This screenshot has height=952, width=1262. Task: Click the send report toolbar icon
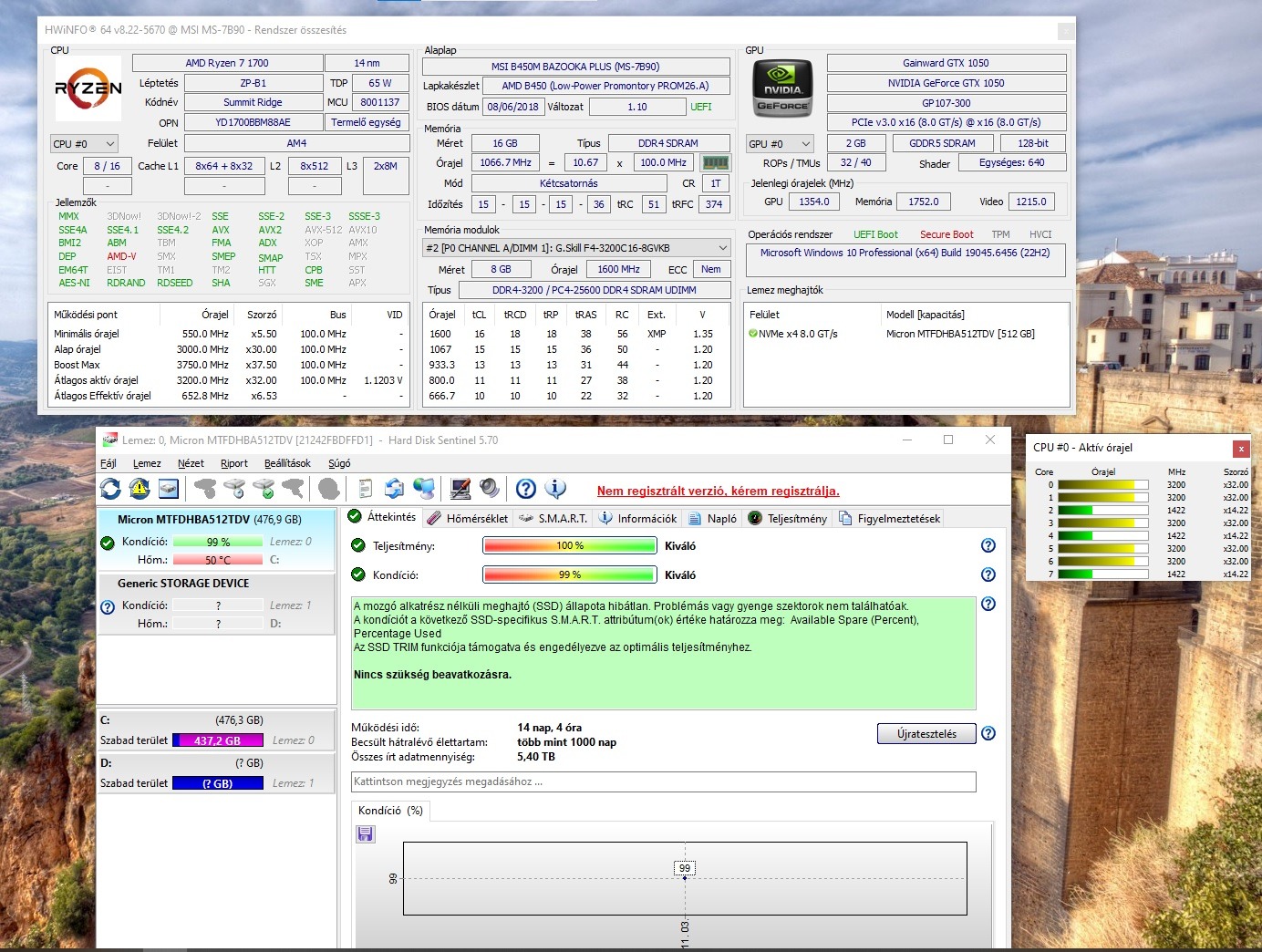[394, 489]
